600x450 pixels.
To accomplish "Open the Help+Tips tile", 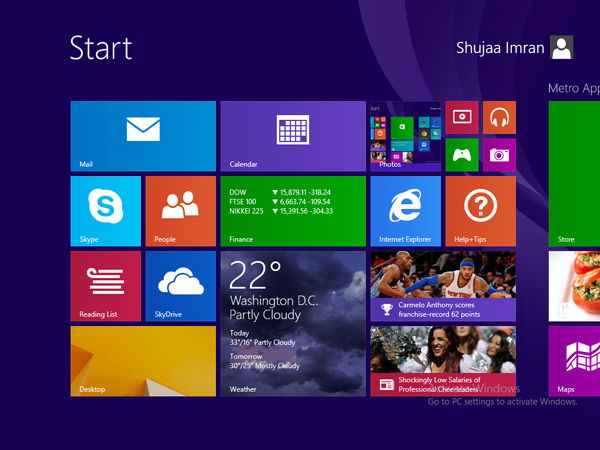I will (481, 211).
